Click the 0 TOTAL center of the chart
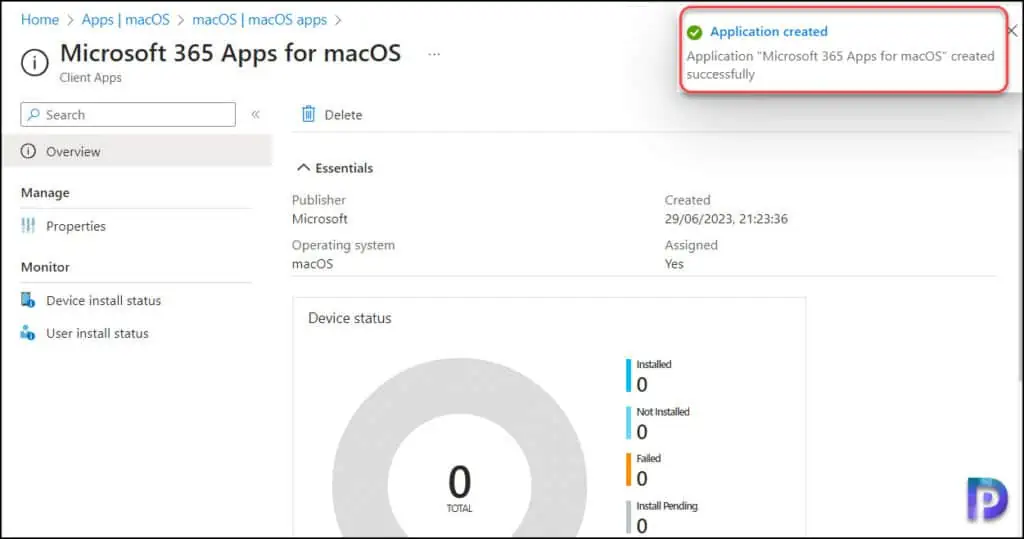This screenshot has width=1024, height=539. click(x=459, y=488)
